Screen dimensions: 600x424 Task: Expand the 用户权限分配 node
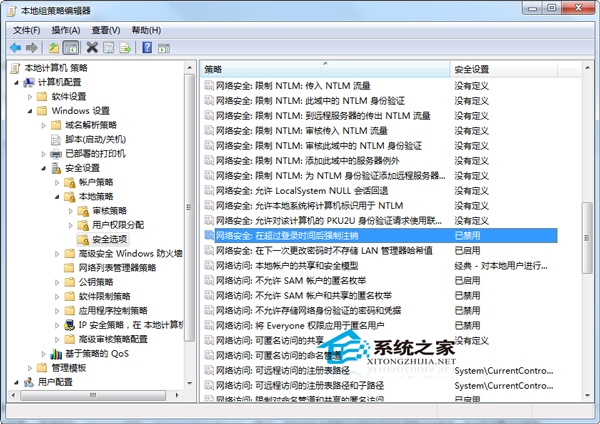(x=70, y=225)
